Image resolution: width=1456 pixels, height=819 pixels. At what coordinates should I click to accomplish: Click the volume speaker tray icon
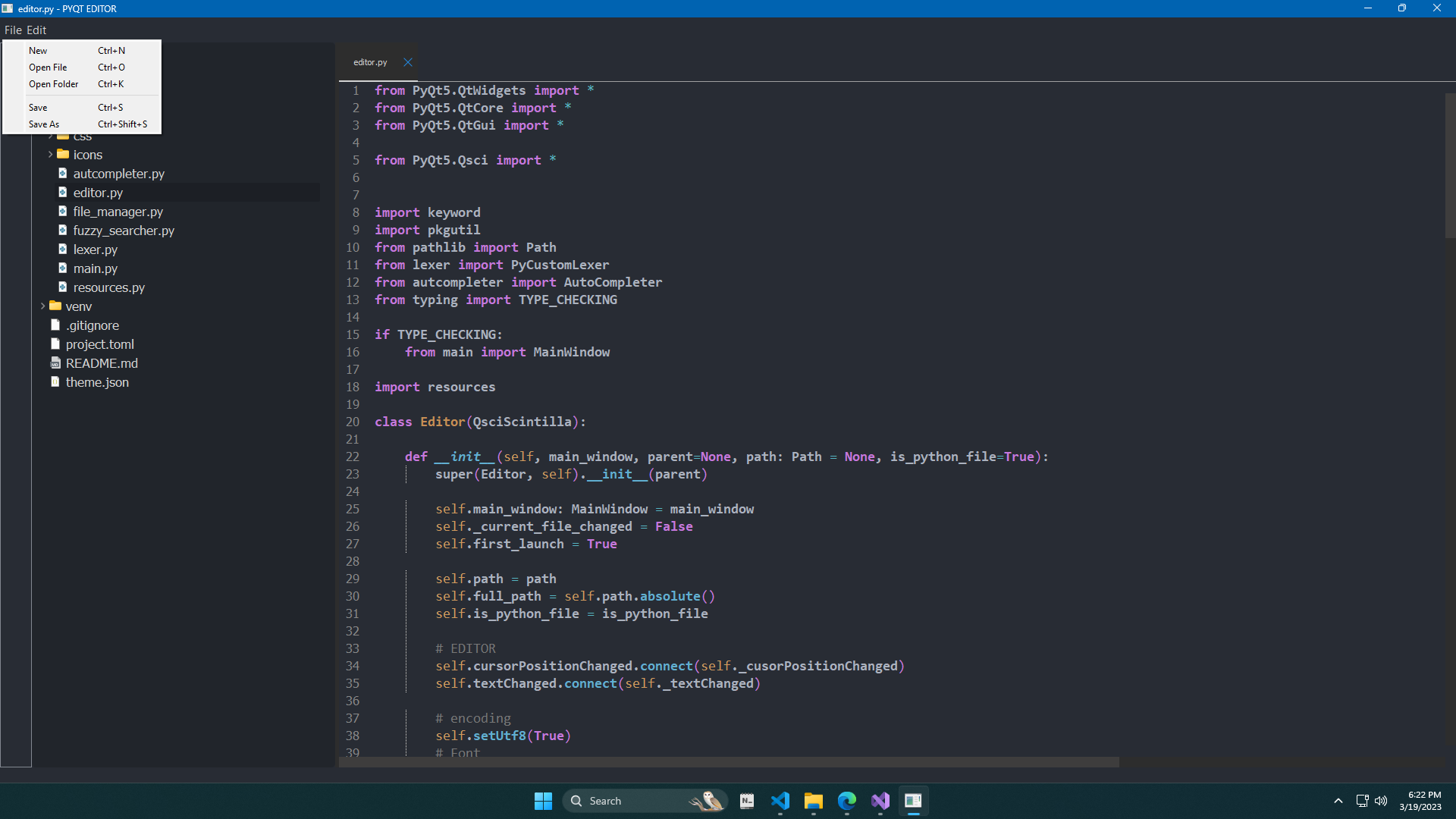(x=1381, y=801)
